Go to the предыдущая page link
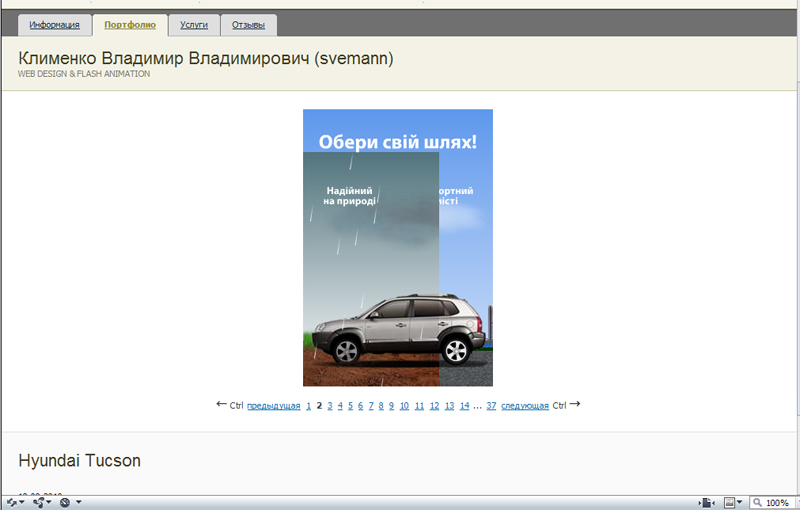The image size is (800, 510). (x=273, y=406)
